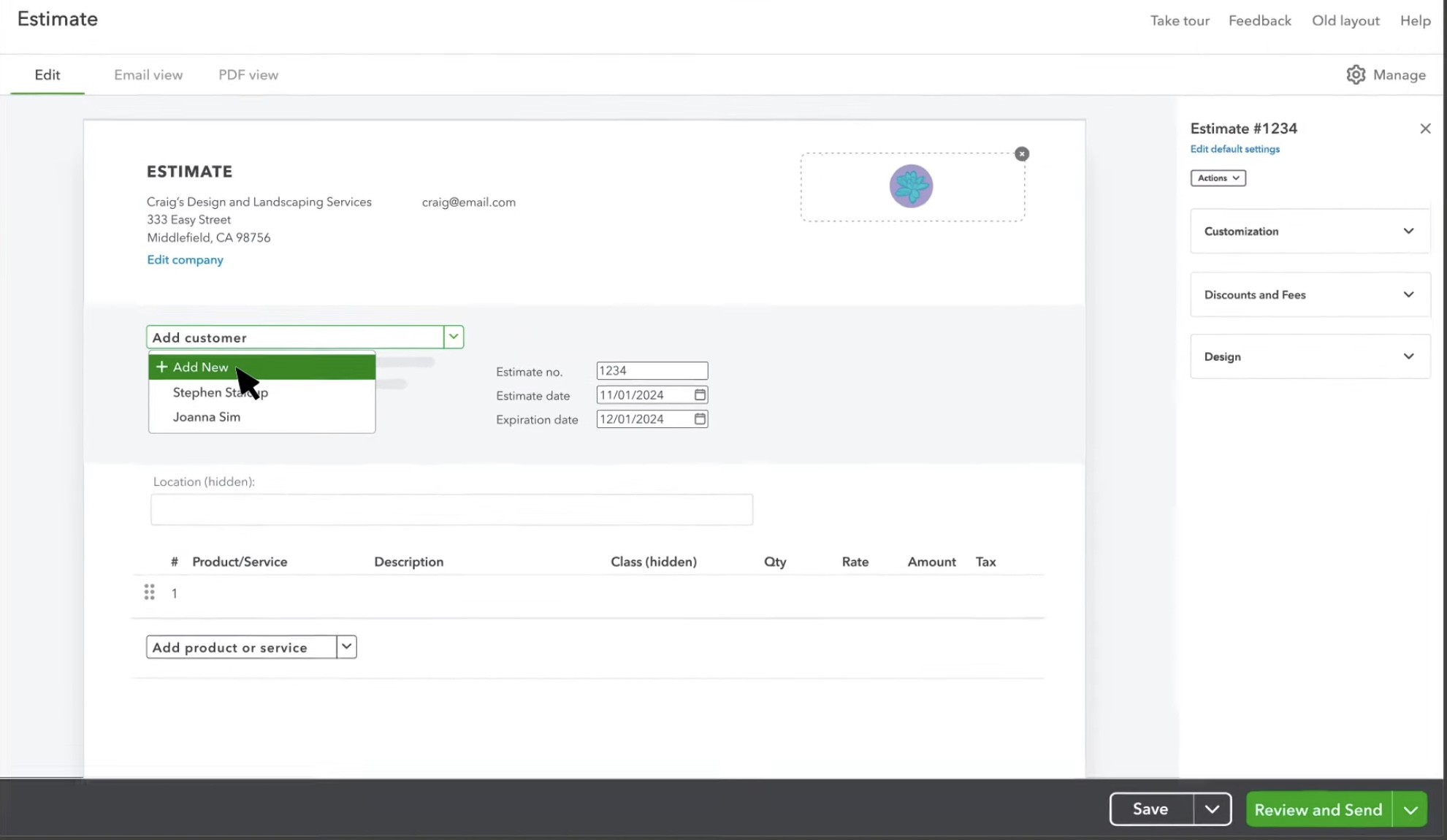Image resolution: width=1447 pixels, height=840 pixels.
Task: Remove logo with the small X icon
Action: tap(1022, 154)
